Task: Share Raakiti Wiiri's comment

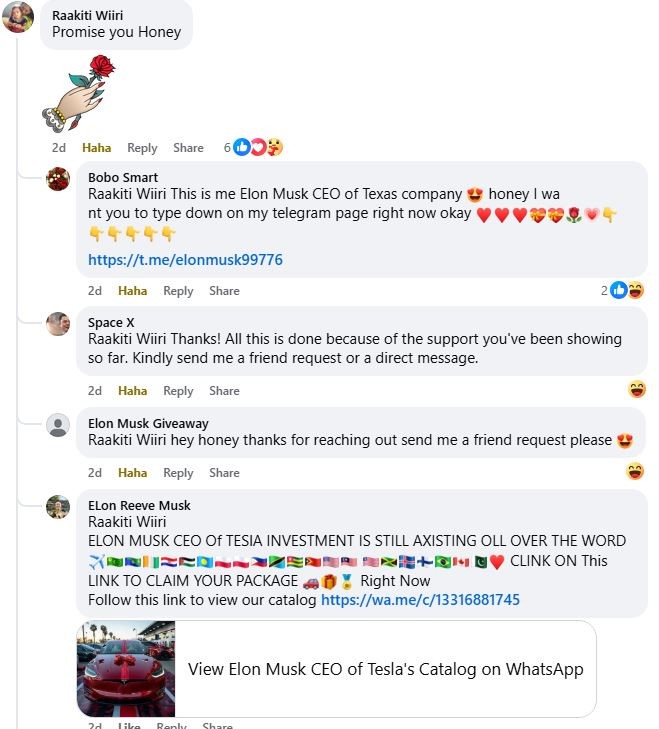Action: click(x=188, y=148)
